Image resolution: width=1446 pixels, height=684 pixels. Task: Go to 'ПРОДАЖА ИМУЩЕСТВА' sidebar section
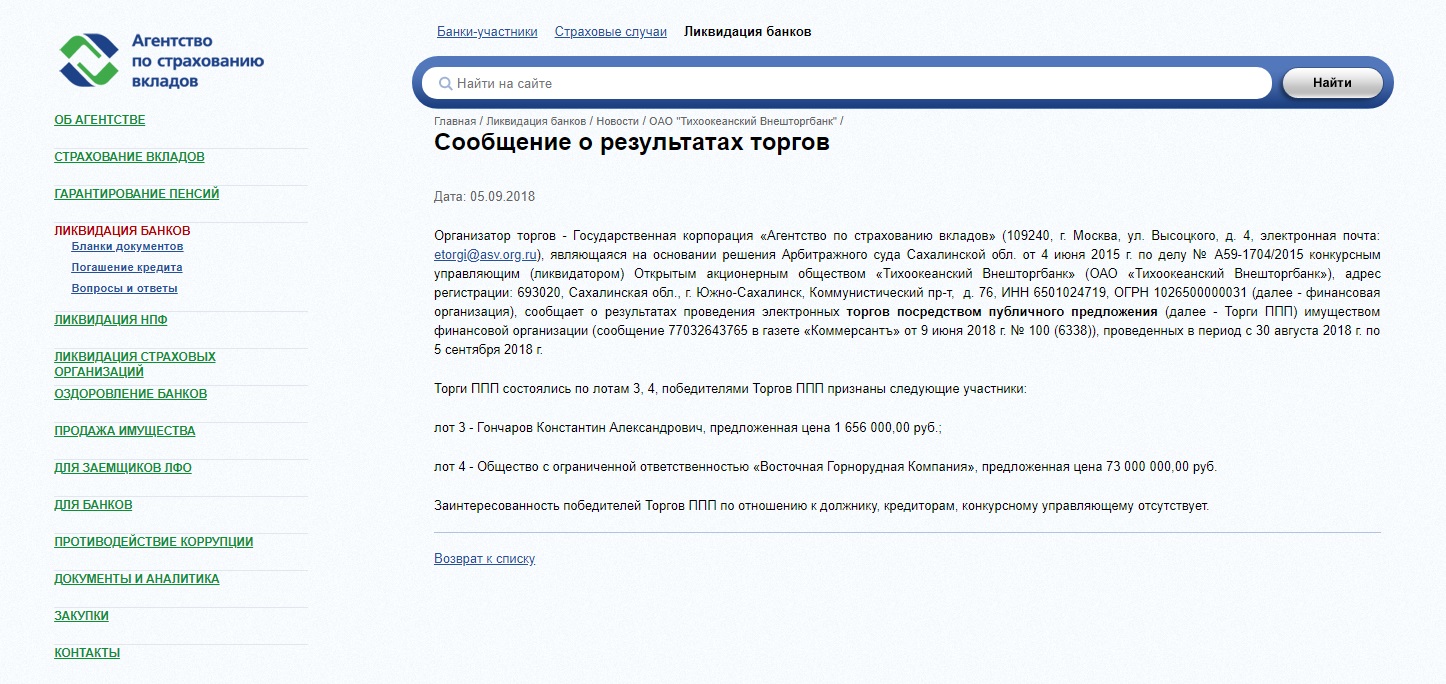125,431
